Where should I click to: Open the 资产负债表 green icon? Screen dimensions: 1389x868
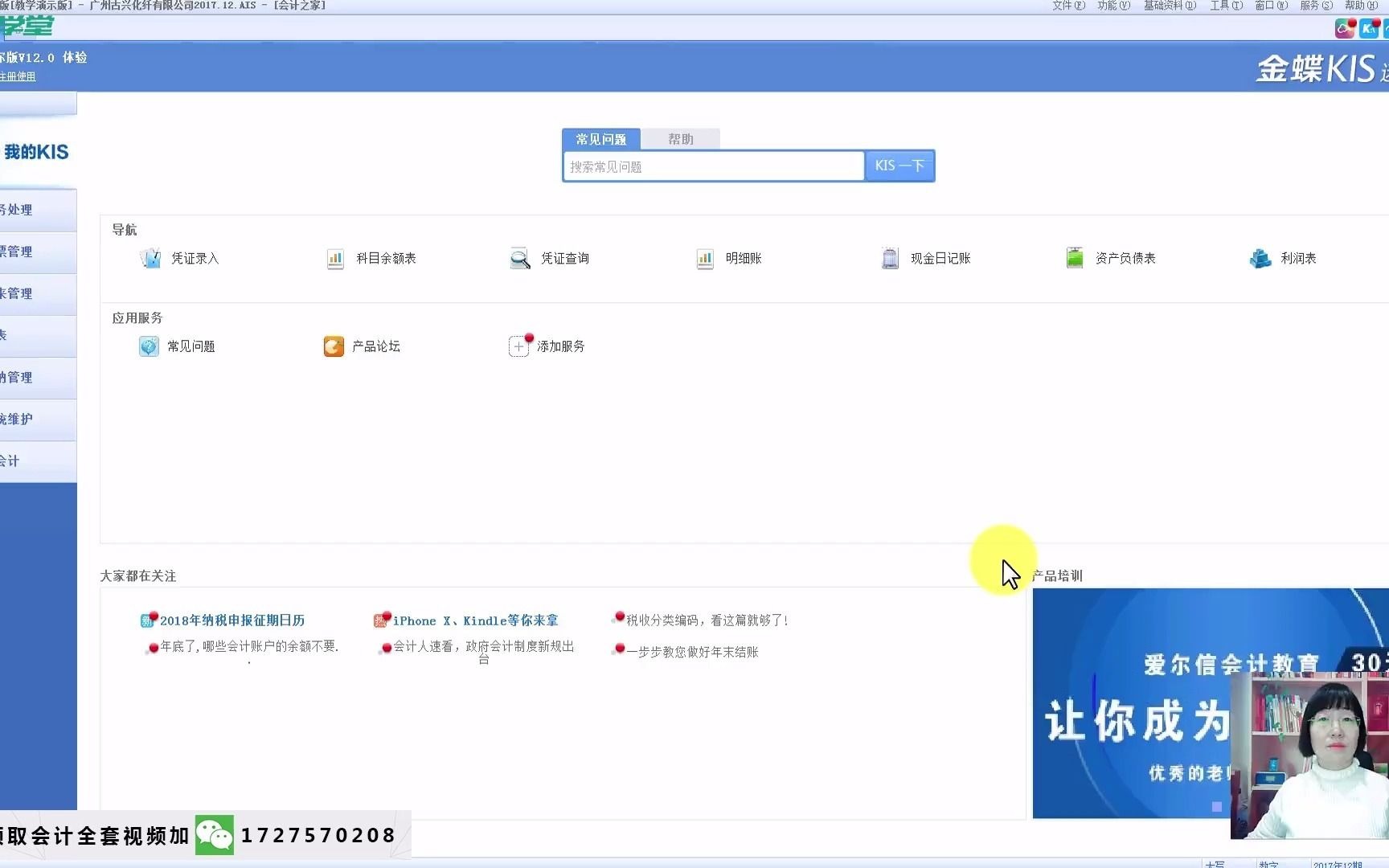pyautogui.click(x=1075, y=258)
